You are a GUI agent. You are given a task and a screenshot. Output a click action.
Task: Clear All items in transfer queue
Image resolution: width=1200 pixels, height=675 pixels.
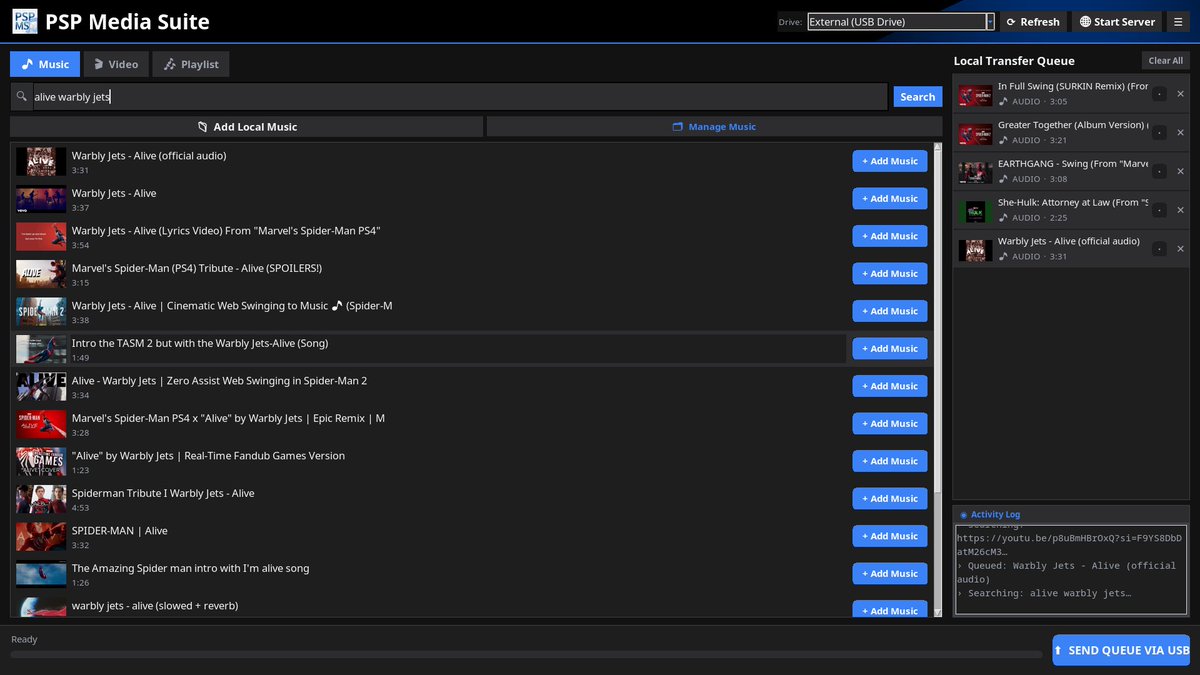click(x=1165, y=61)
